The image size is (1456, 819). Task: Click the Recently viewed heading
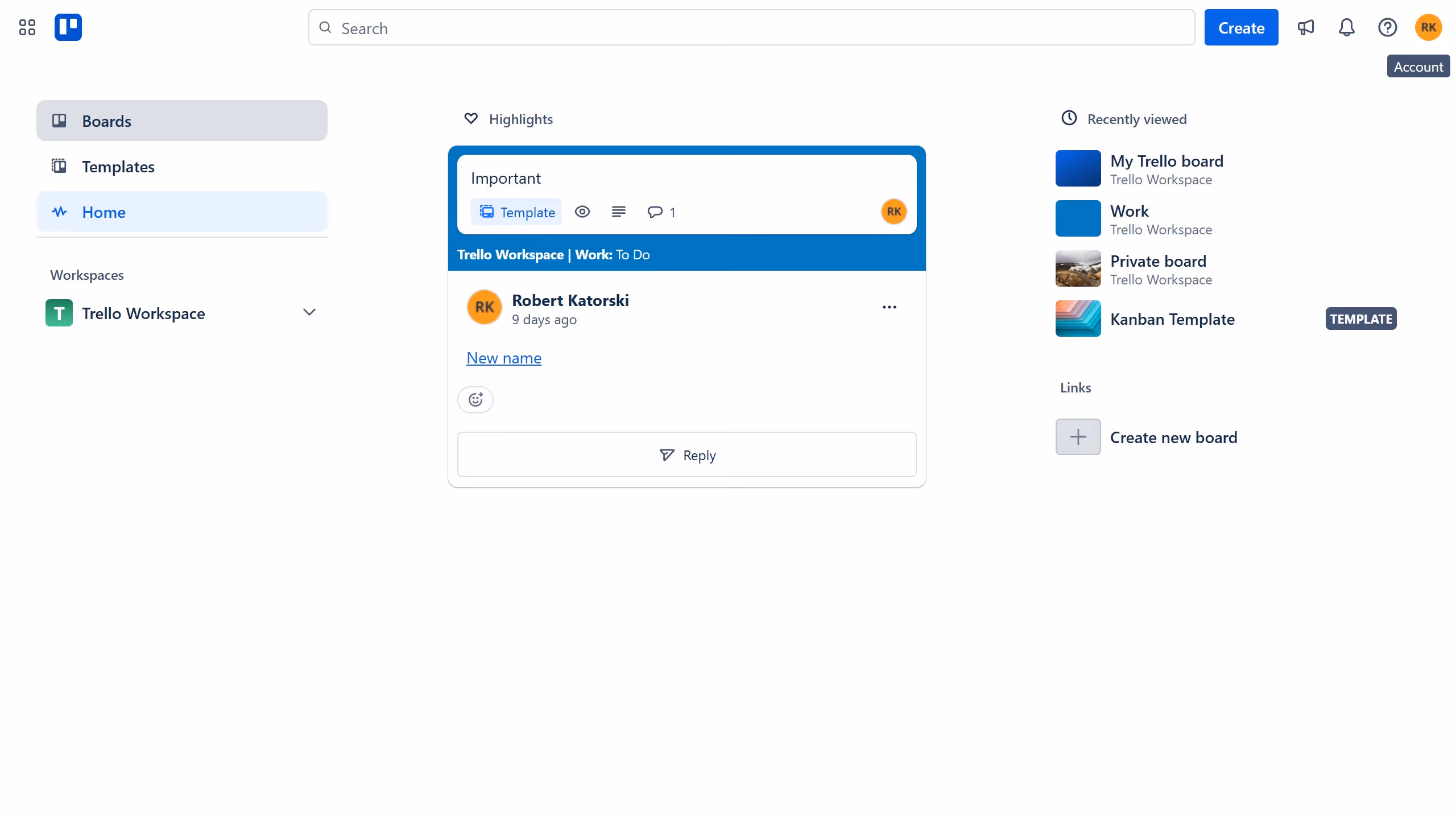pos(1137,119)
